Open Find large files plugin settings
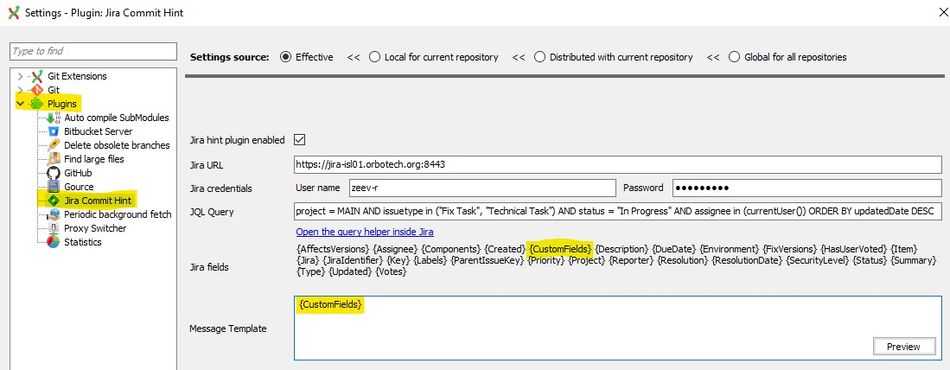 [x=94, y=159]
